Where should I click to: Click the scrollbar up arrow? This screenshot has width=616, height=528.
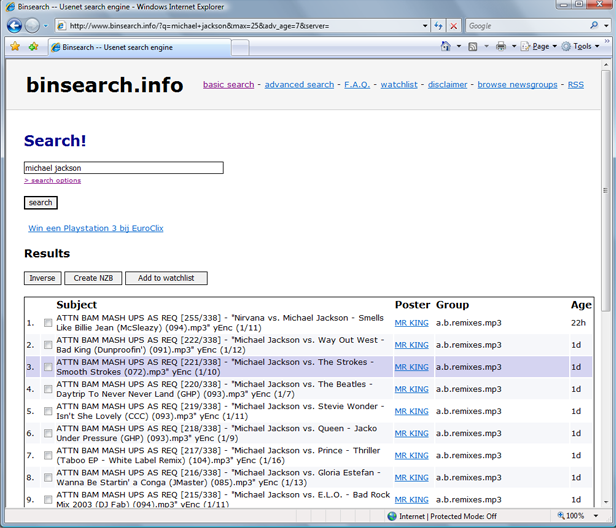click(x=606, y=65)
